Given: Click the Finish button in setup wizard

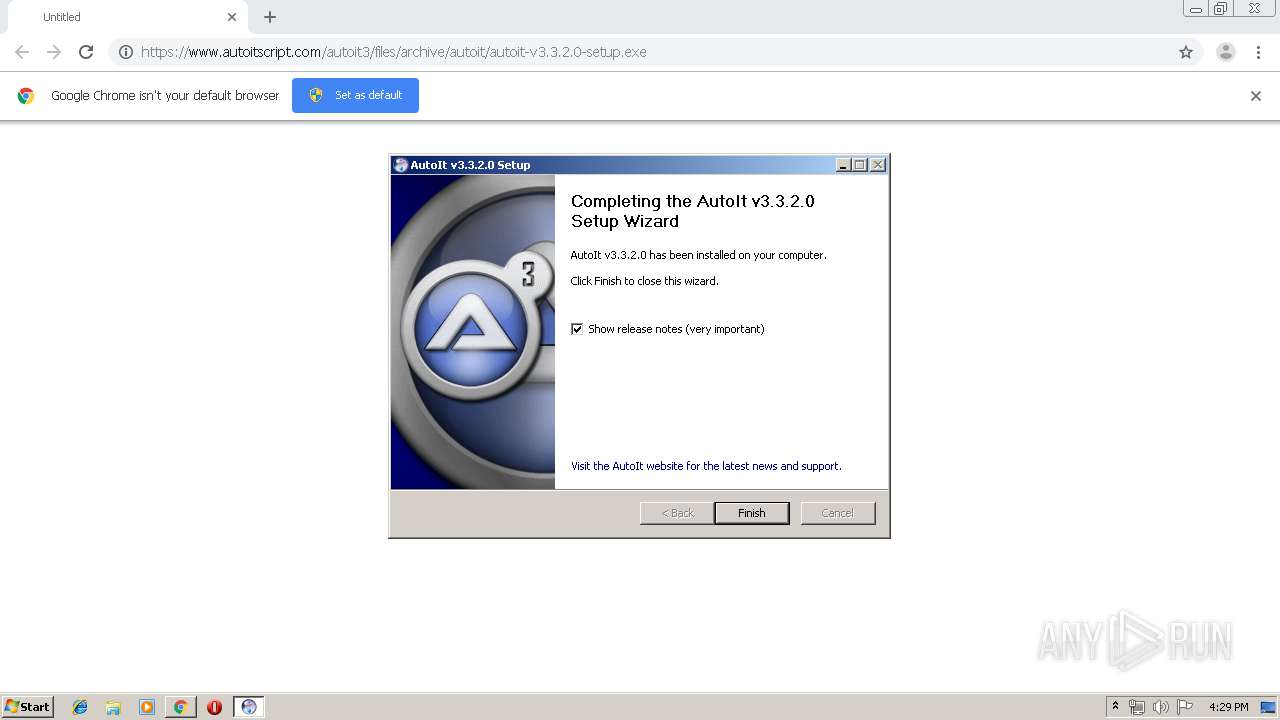Looking at the screenshot, I should (x=752, y=513).
